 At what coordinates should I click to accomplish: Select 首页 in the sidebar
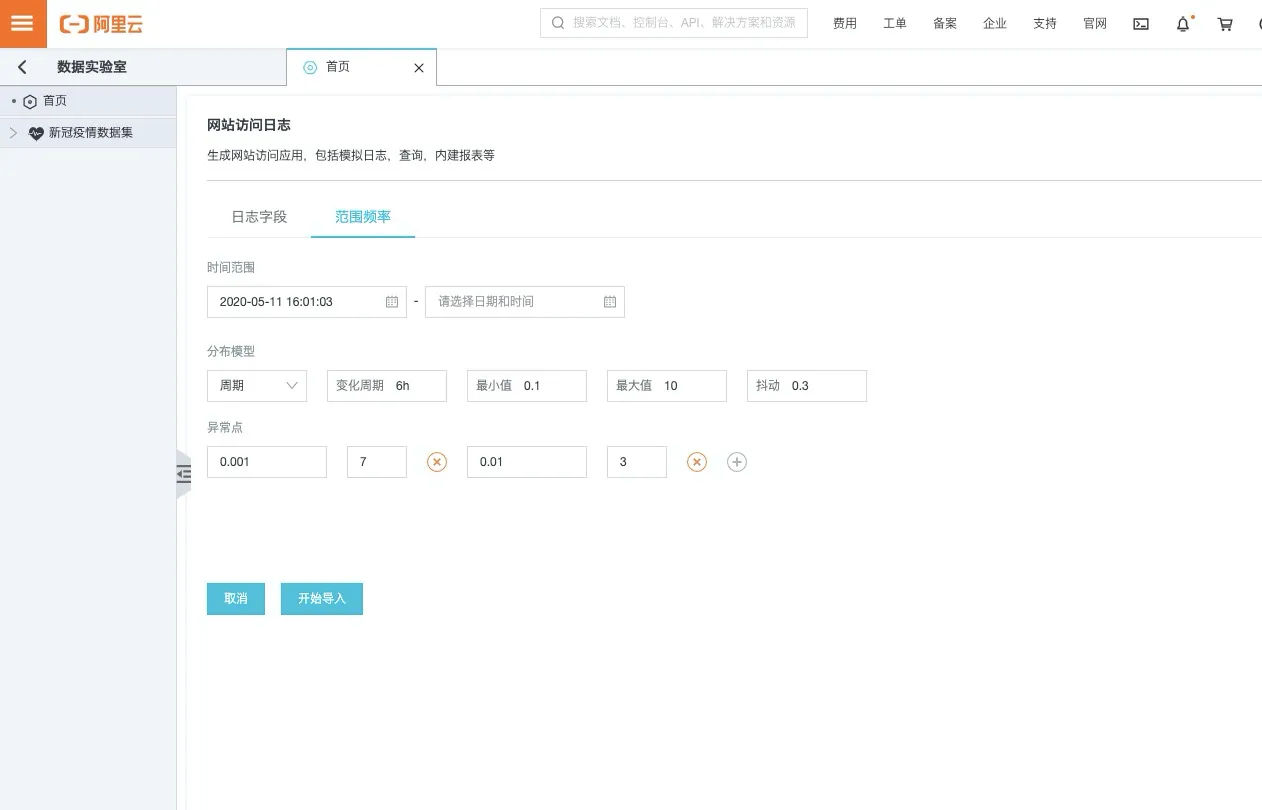[x=88, y=102]
